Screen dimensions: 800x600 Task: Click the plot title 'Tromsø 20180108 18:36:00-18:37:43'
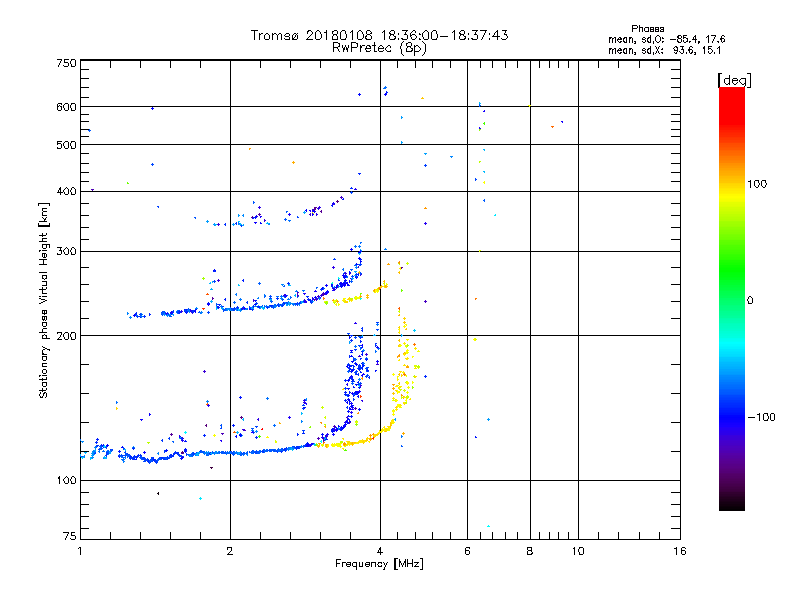click(379, 35)
